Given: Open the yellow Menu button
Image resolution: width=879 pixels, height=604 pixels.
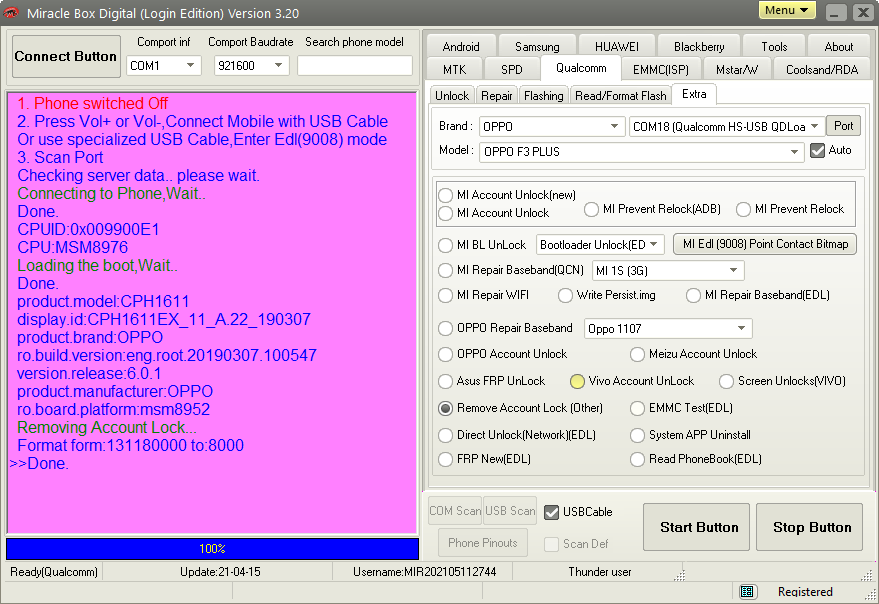Looking at the screenshot, I should point(788,11).
